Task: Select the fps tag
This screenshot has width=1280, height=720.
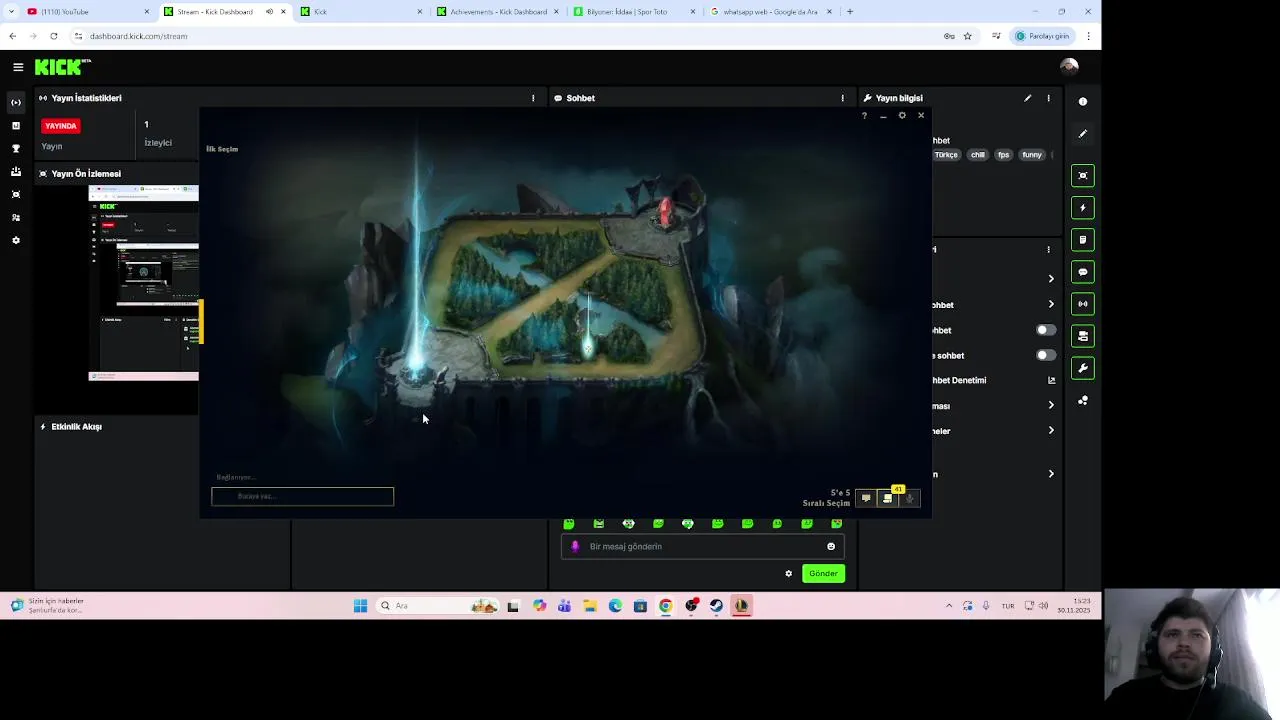Action: tap(1003, 155)
